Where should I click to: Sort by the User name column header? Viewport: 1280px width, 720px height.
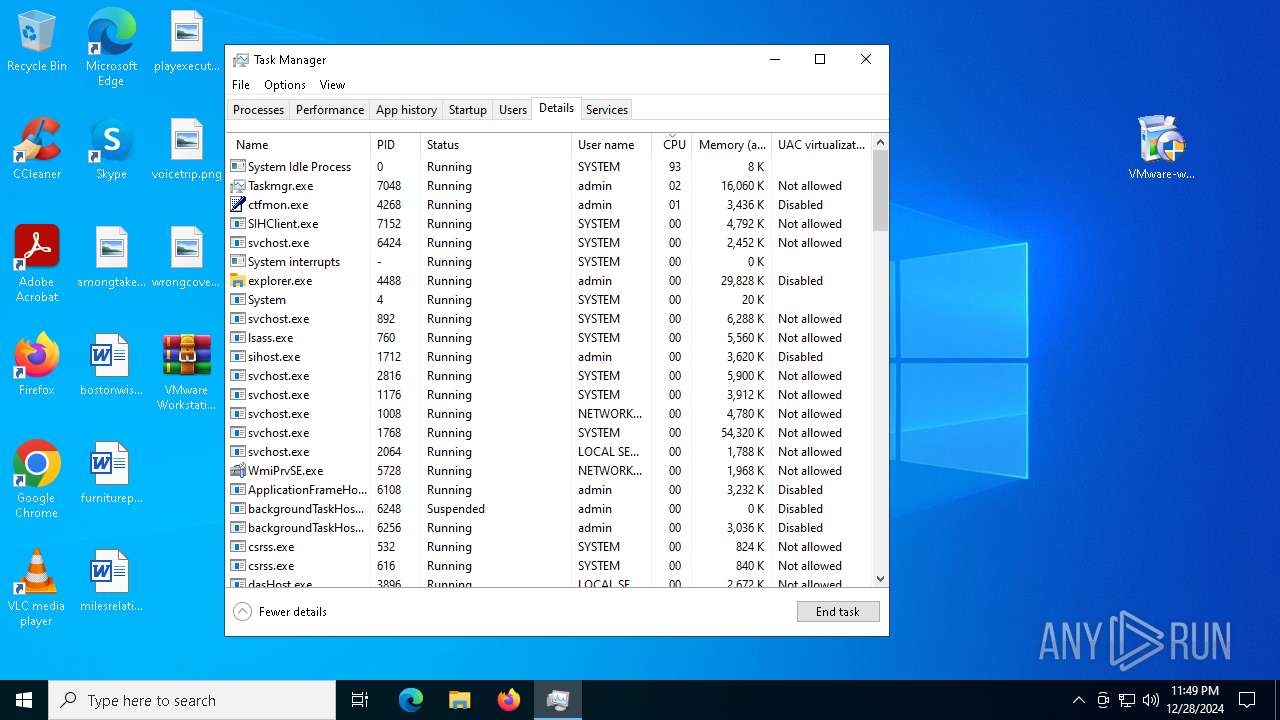(611, 145)
